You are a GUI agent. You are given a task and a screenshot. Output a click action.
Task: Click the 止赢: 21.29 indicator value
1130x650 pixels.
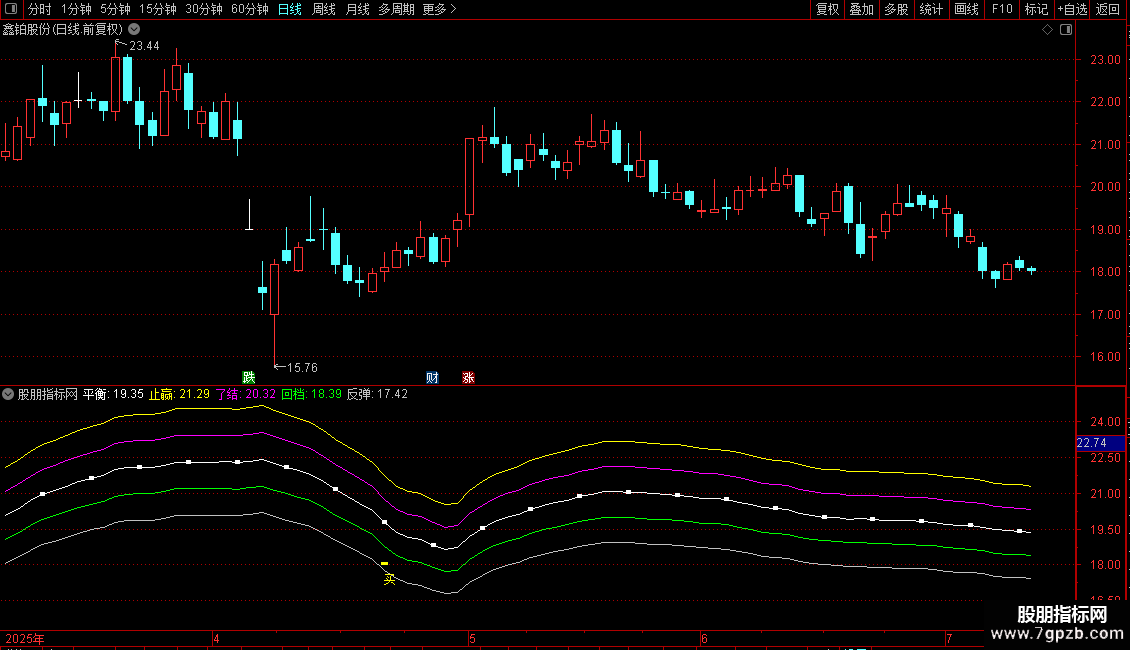point(179,394)
